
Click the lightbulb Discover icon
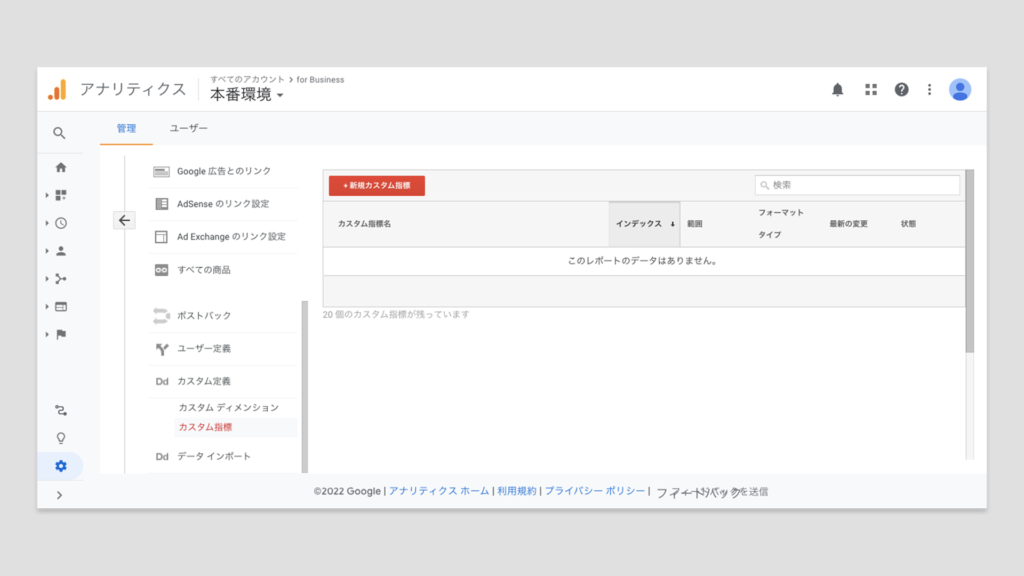[61, 438]
